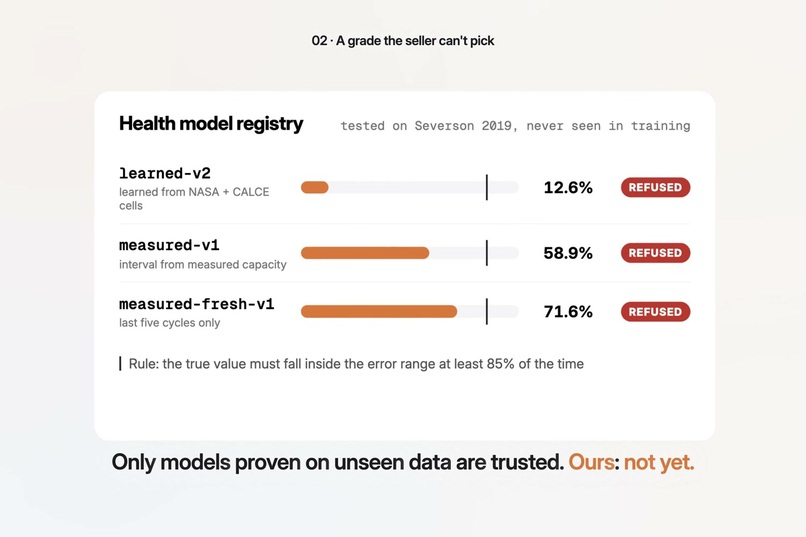Click the measured-fresh-v1 orange progress bar
The image size is (806, 537).
coord(379,311)
